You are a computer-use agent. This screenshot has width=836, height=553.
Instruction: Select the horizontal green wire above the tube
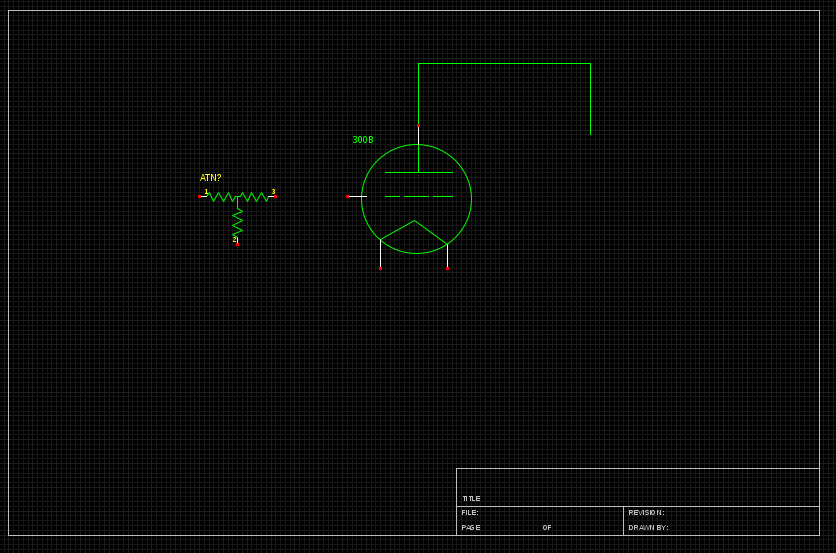[x=504, y=64]
